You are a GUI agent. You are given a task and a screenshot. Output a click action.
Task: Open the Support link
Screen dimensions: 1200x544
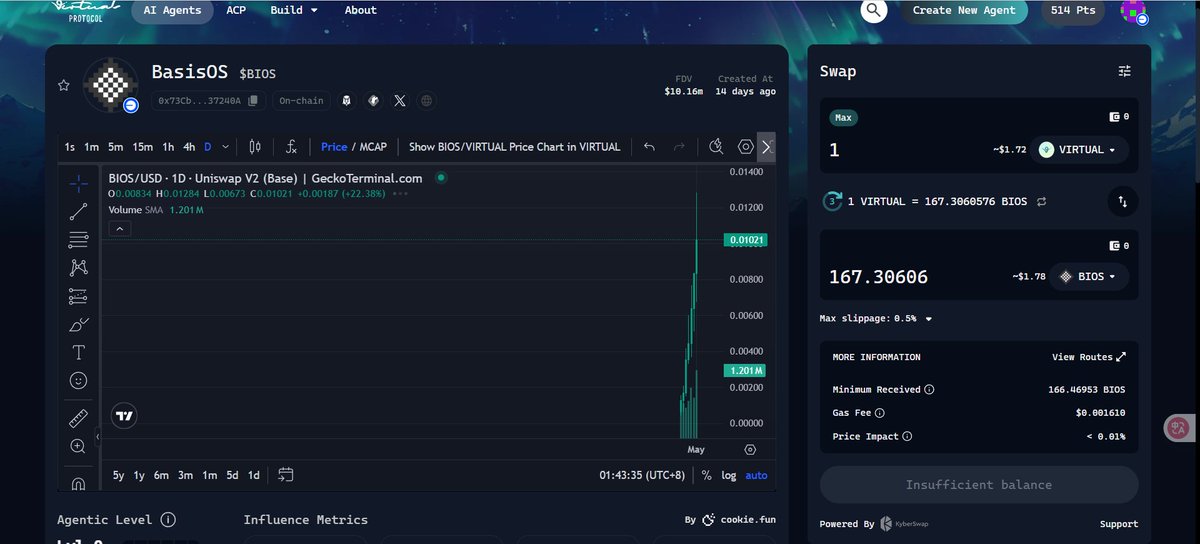pyautogui.click(x=1119, y=524)
